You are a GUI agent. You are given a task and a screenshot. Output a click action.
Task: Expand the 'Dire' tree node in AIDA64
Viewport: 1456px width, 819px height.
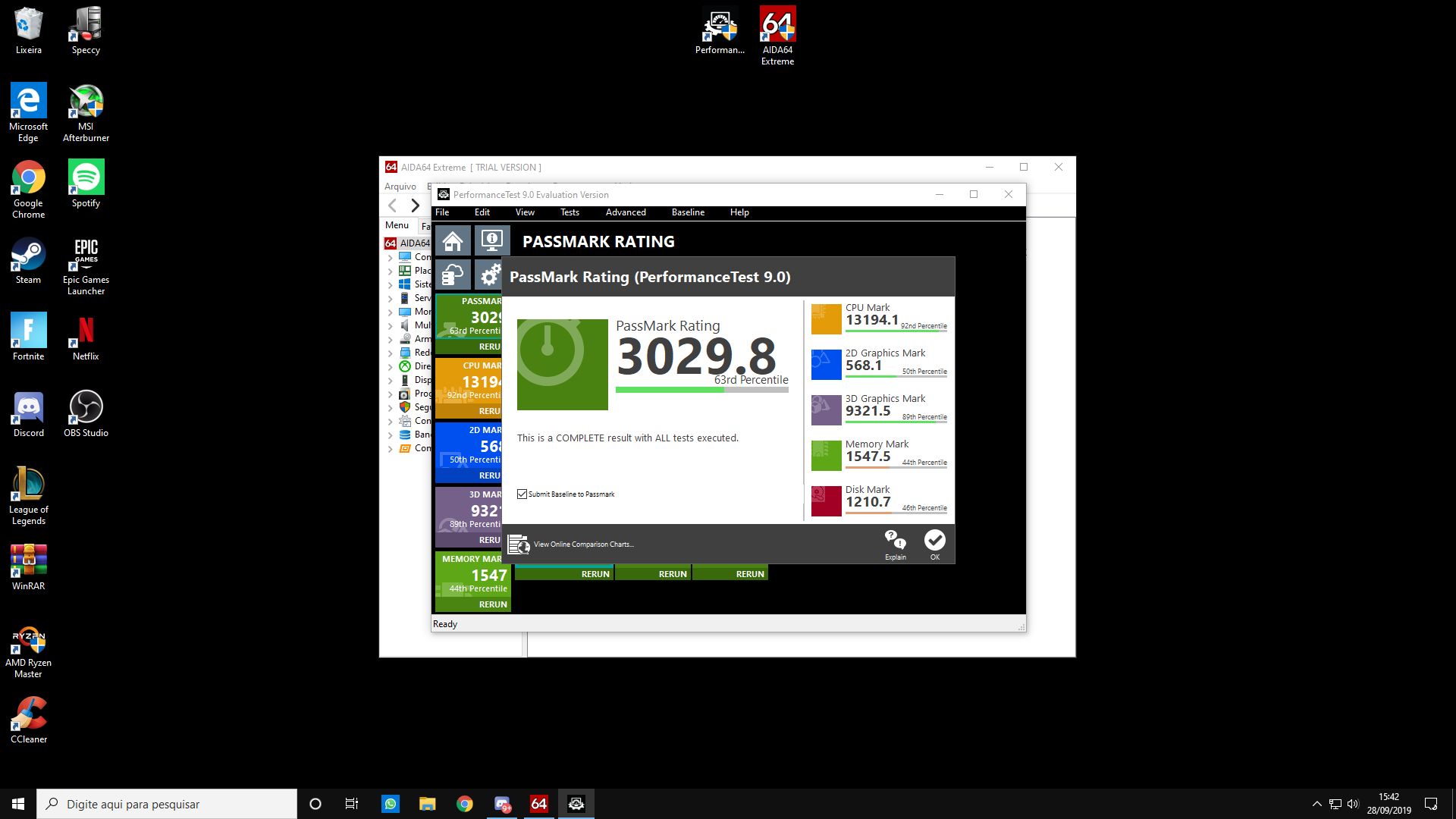390,366
